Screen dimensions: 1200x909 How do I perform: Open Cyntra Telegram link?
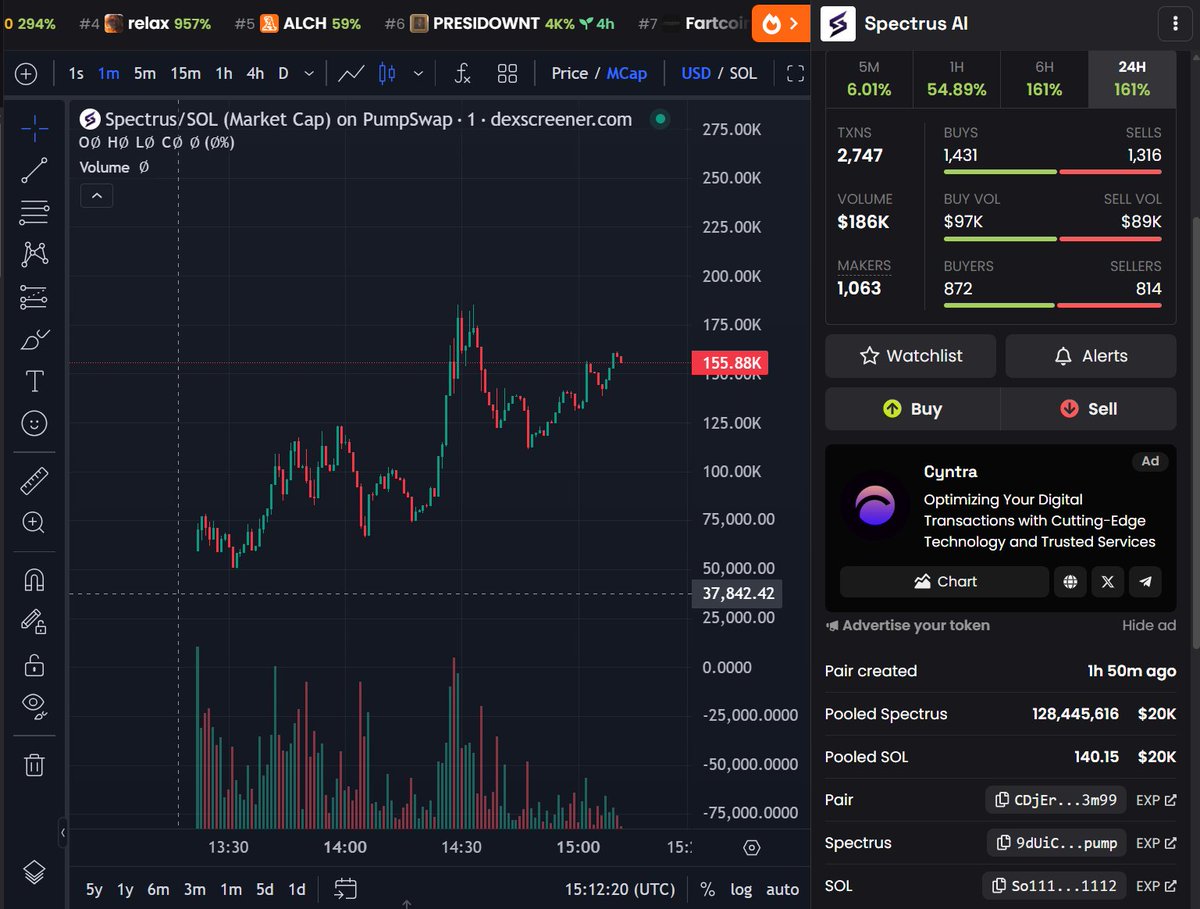(1145, 582)
